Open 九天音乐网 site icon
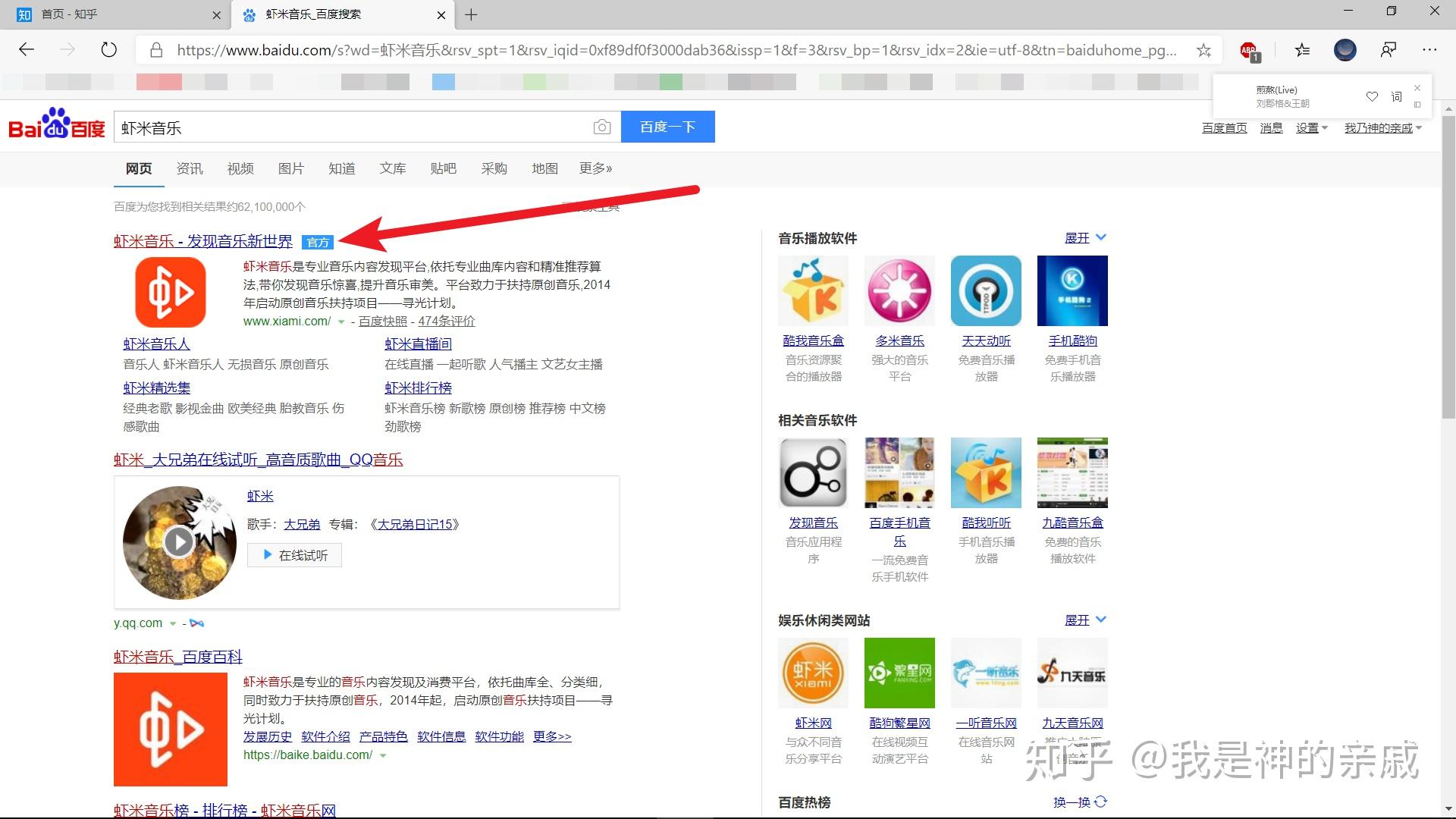Viewport: 1456px width, 819px height. coord(1073,673)
